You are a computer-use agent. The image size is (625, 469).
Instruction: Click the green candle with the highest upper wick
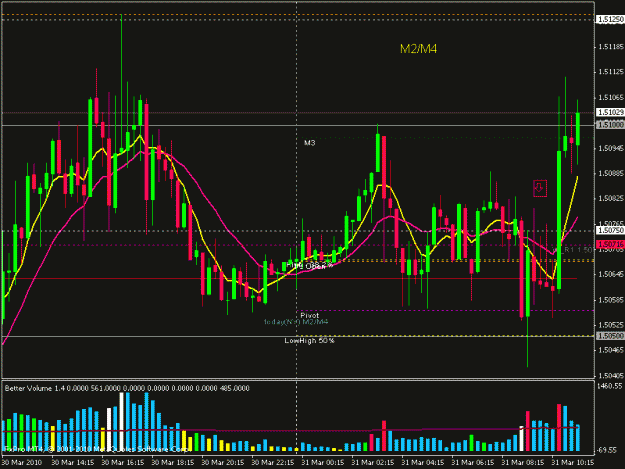tap(121, 84)
